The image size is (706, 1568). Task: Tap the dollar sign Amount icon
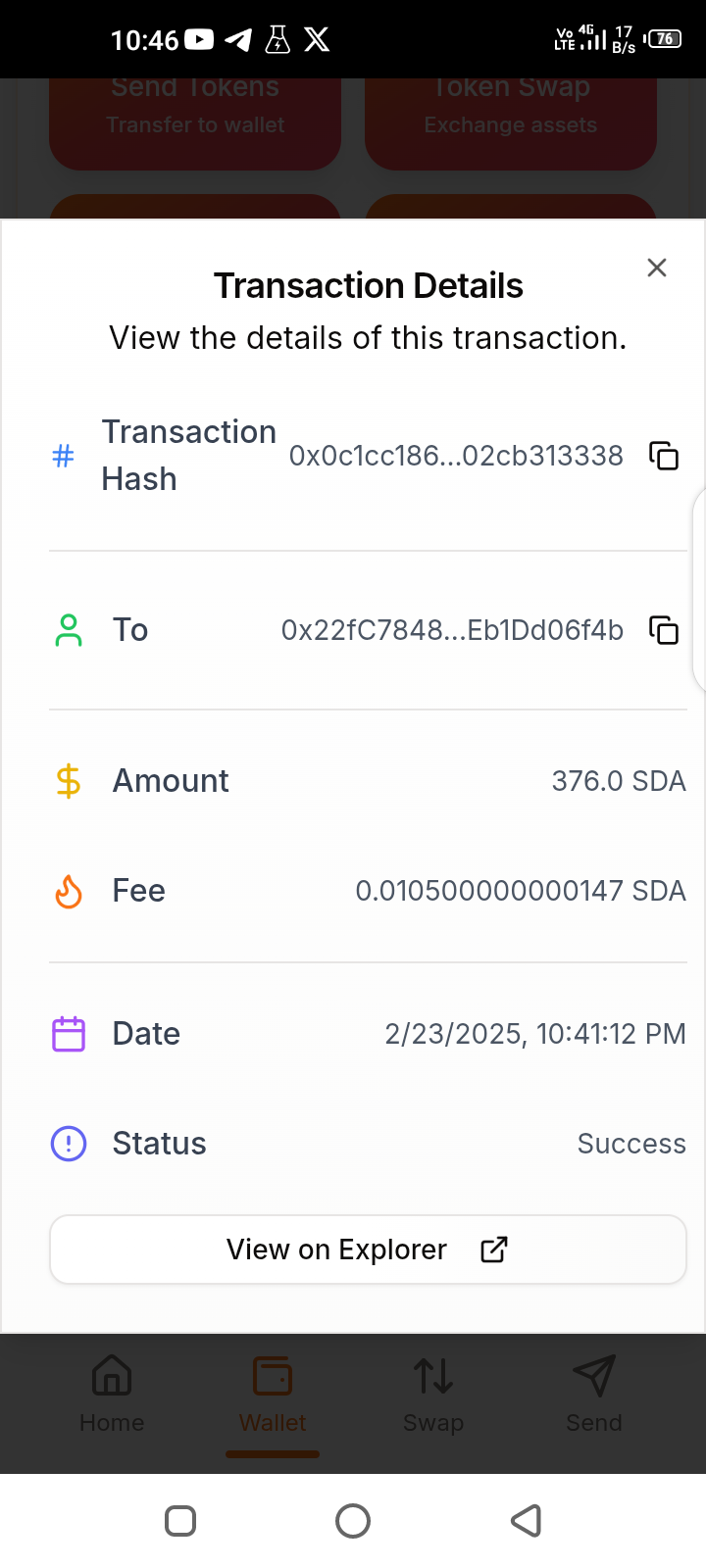tap(69, 781)
